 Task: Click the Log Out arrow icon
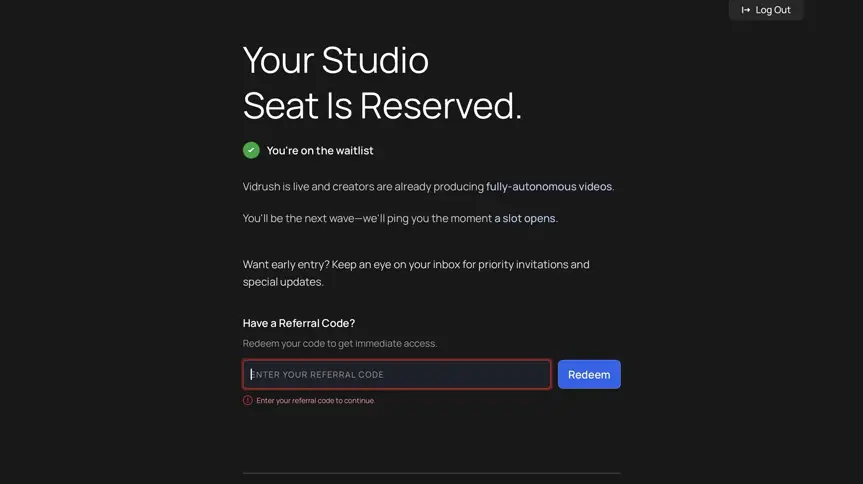pos(745,10)
